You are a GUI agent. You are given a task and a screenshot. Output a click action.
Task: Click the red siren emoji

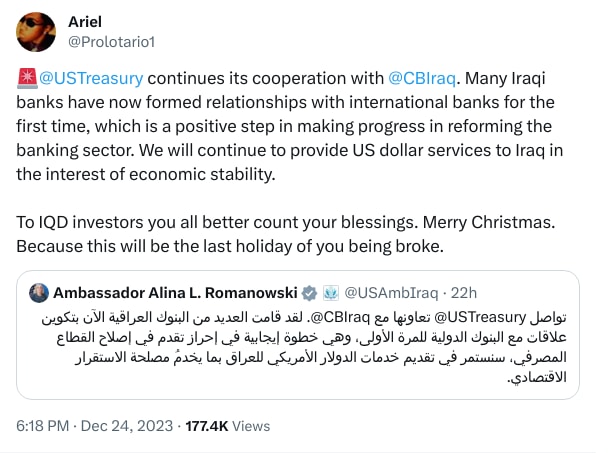click(x=27, y=78)
